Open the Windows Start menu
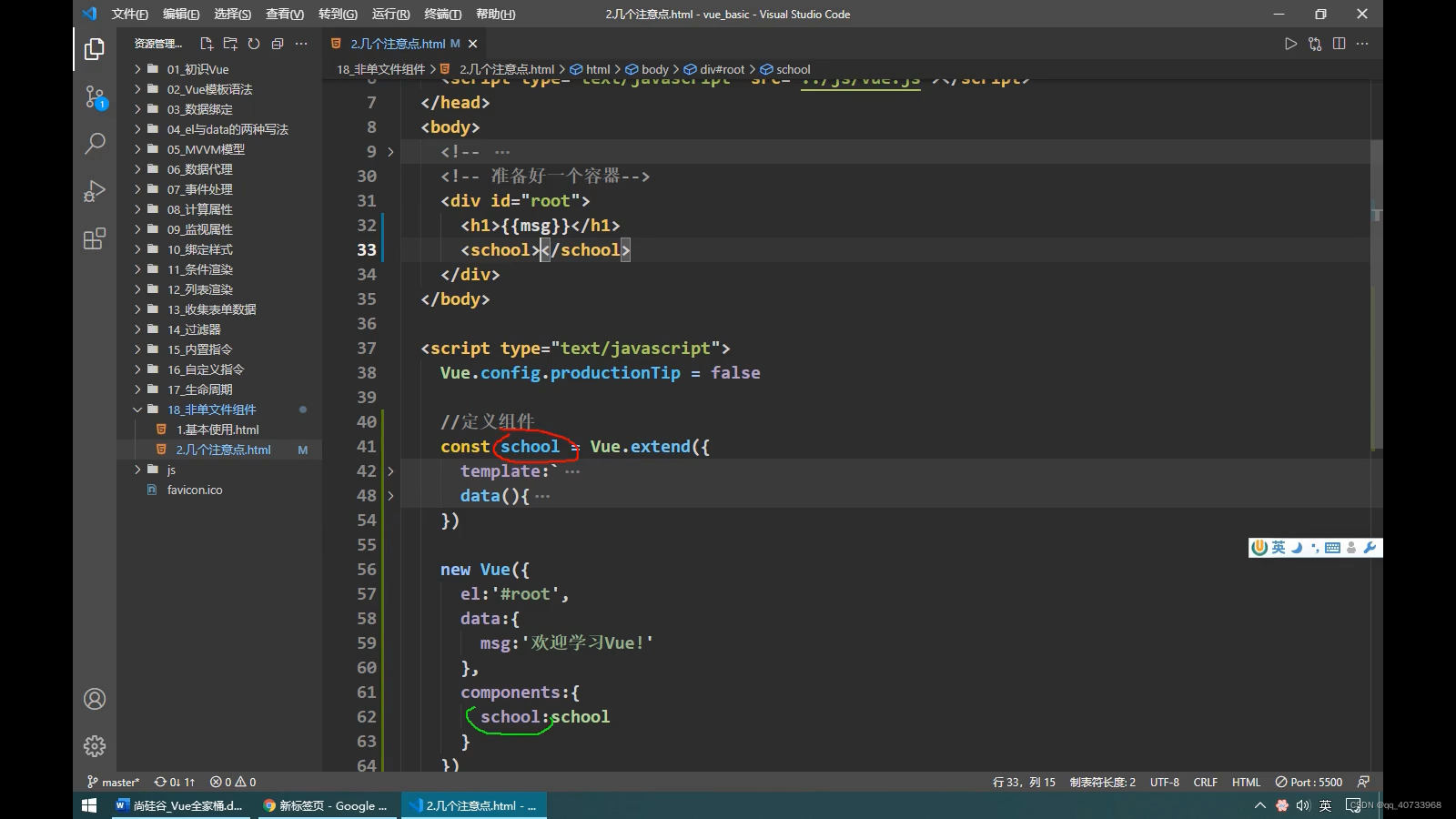 89,805
